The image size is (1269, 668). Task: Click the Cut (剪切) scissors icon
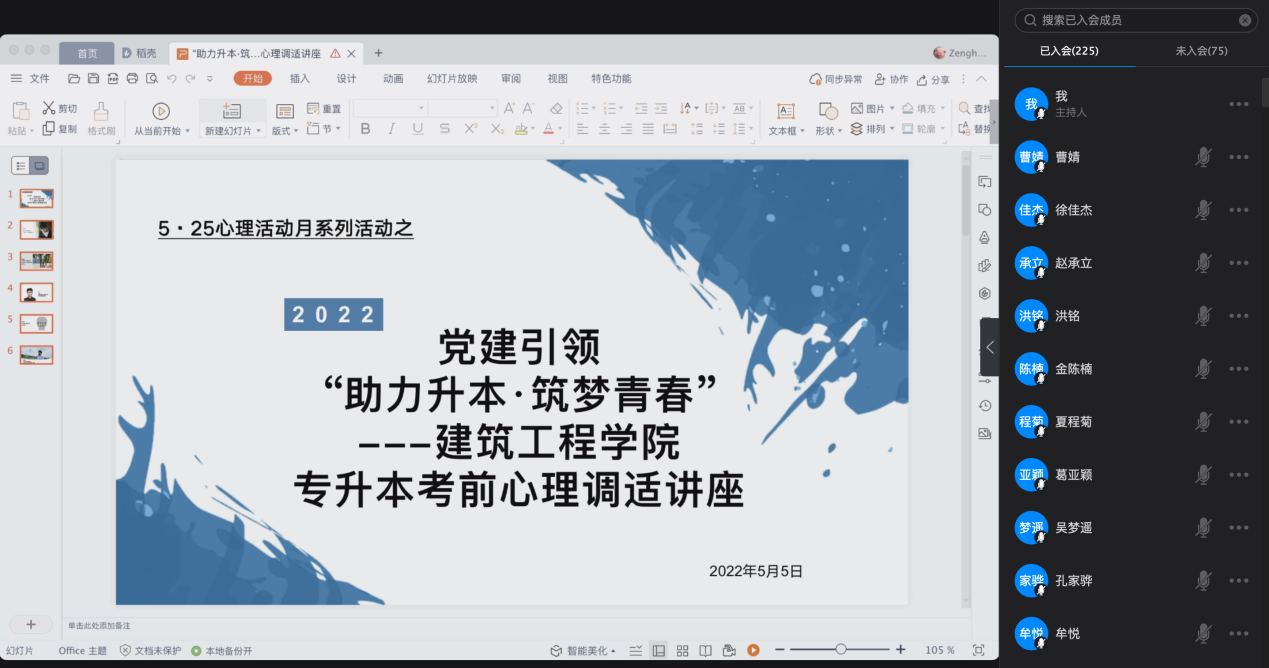point(49,108)
